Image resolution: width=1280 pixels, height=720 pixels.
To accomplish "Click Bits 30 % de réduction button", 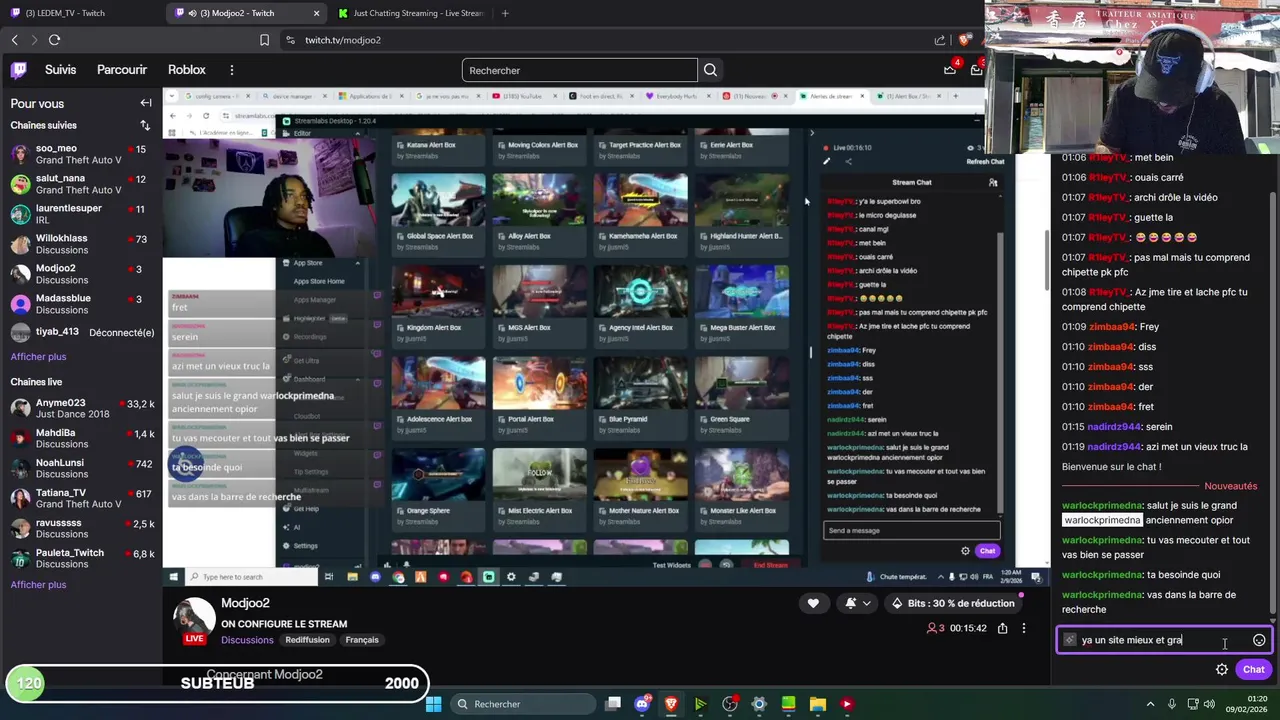I will (953, 603).
